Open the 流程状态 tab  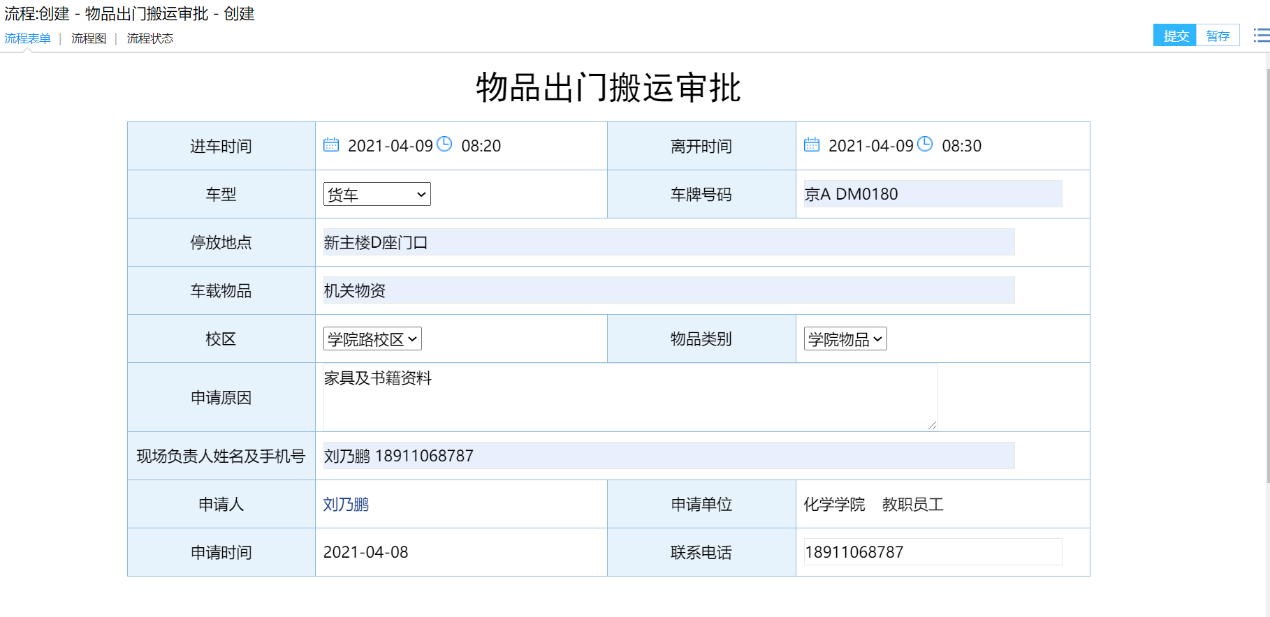coord(150,38)
